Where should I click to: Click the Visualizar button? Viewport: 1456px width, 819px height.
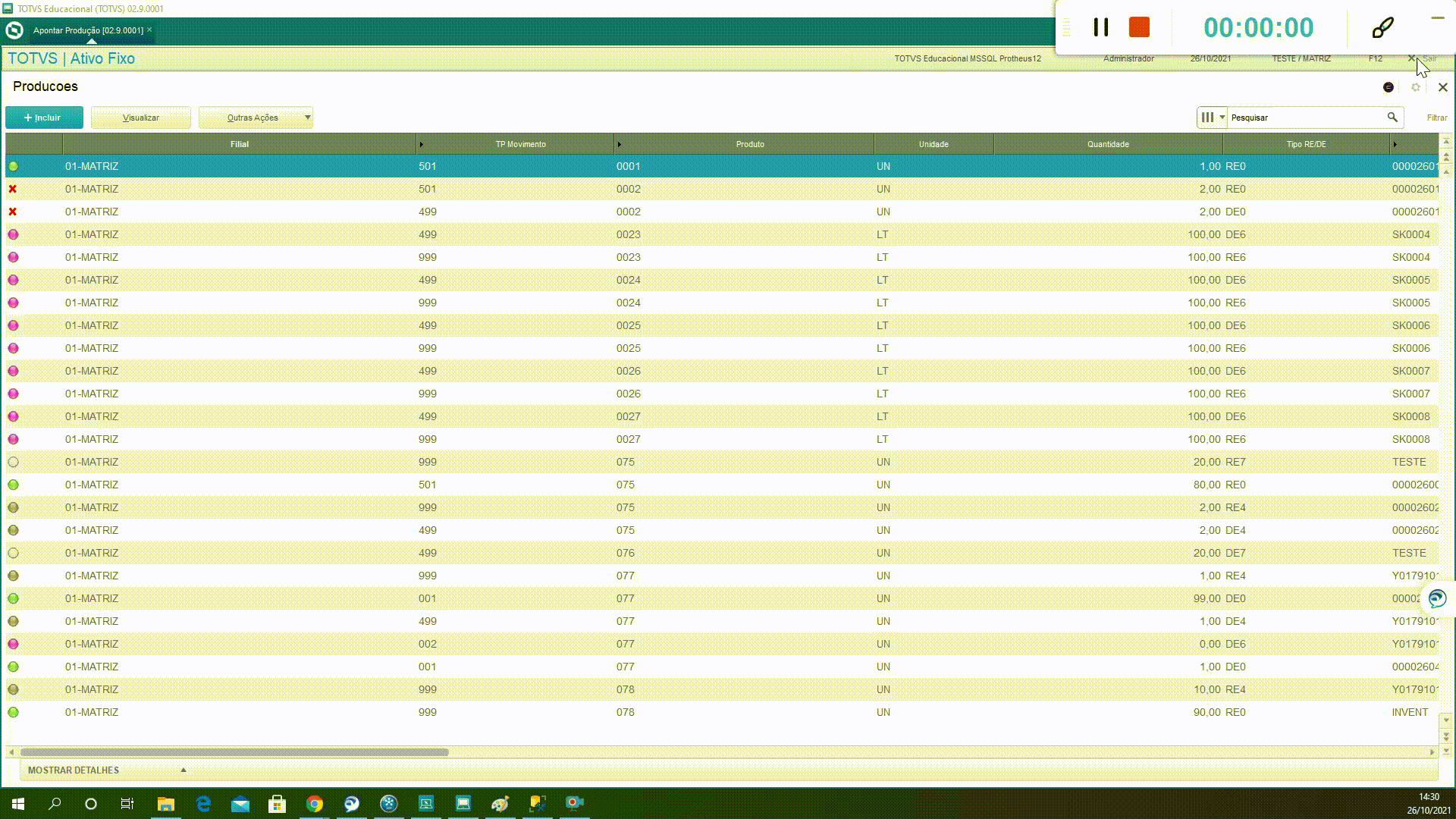click(x=141, y=118)
